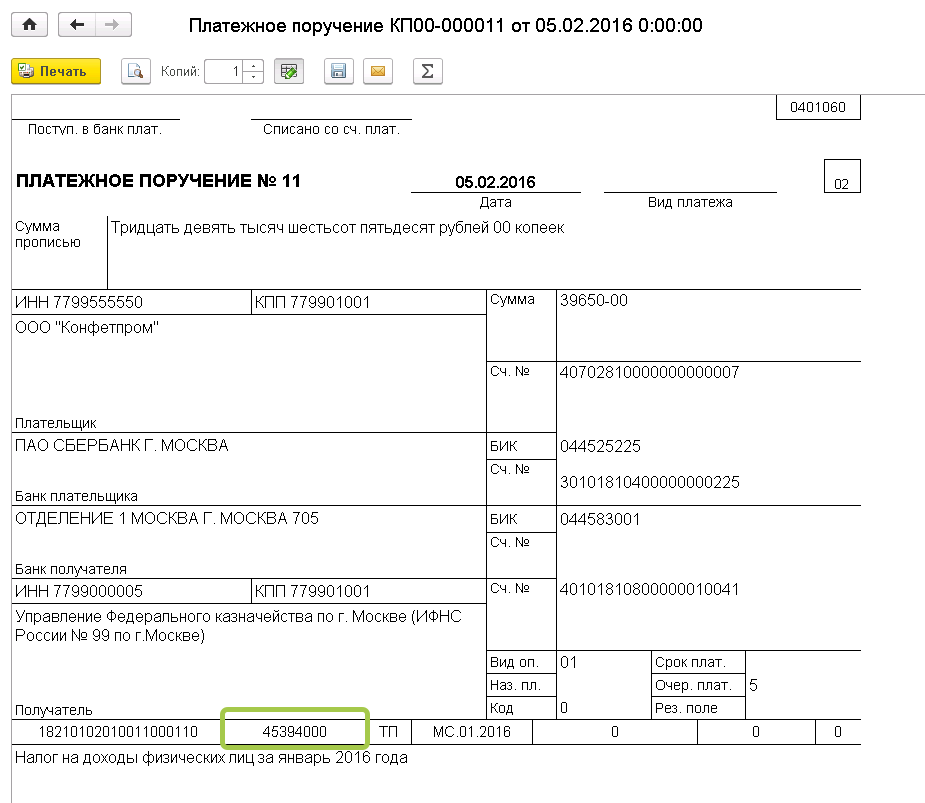Increase copies count with the up arrow
Screen dimensions: 925x803
pyautogui.click(x=253, y=66)
